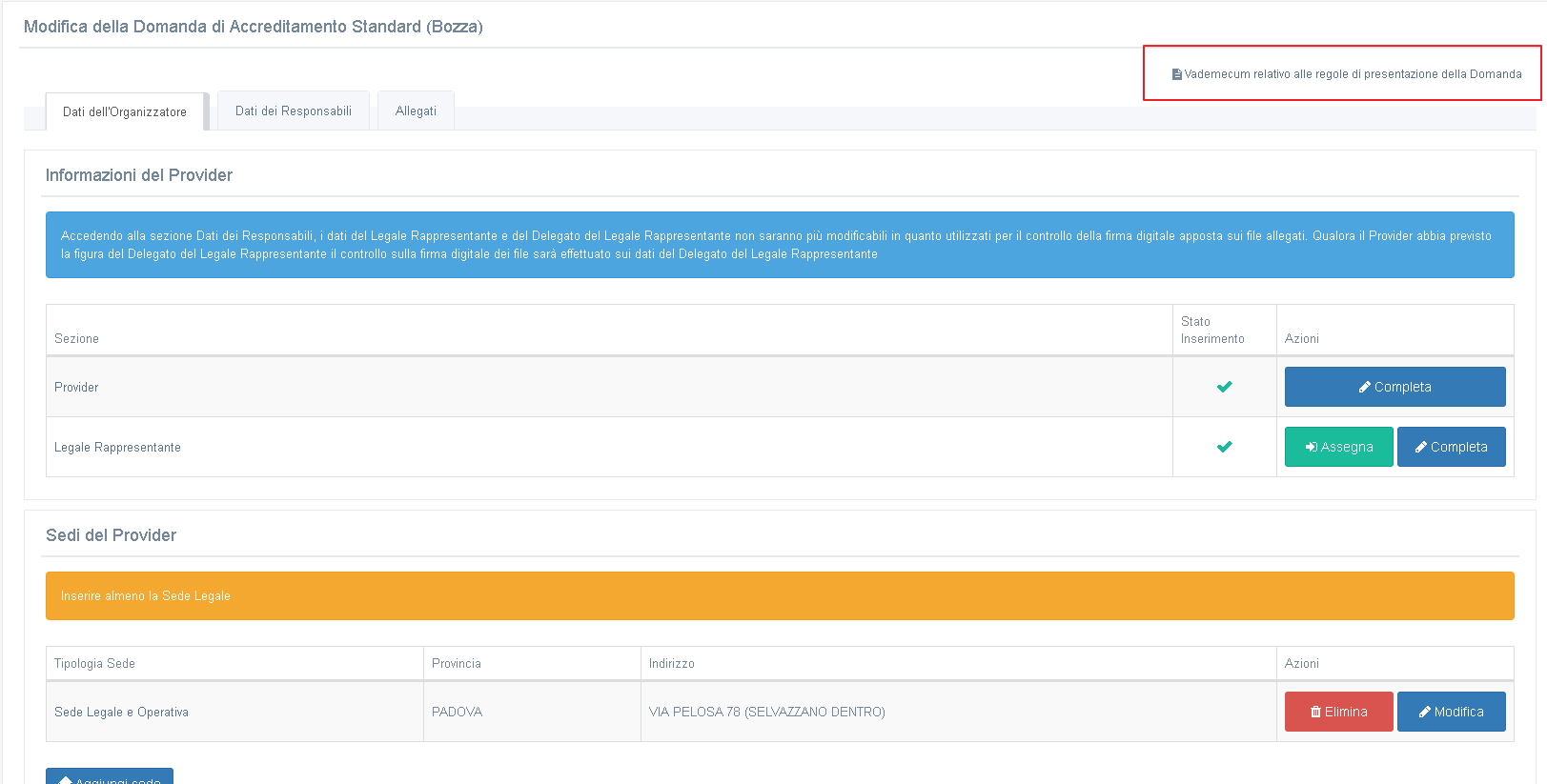Select the Dati dell'Organizzatore tab
The image size is (1547, 784).
[125, 112]
